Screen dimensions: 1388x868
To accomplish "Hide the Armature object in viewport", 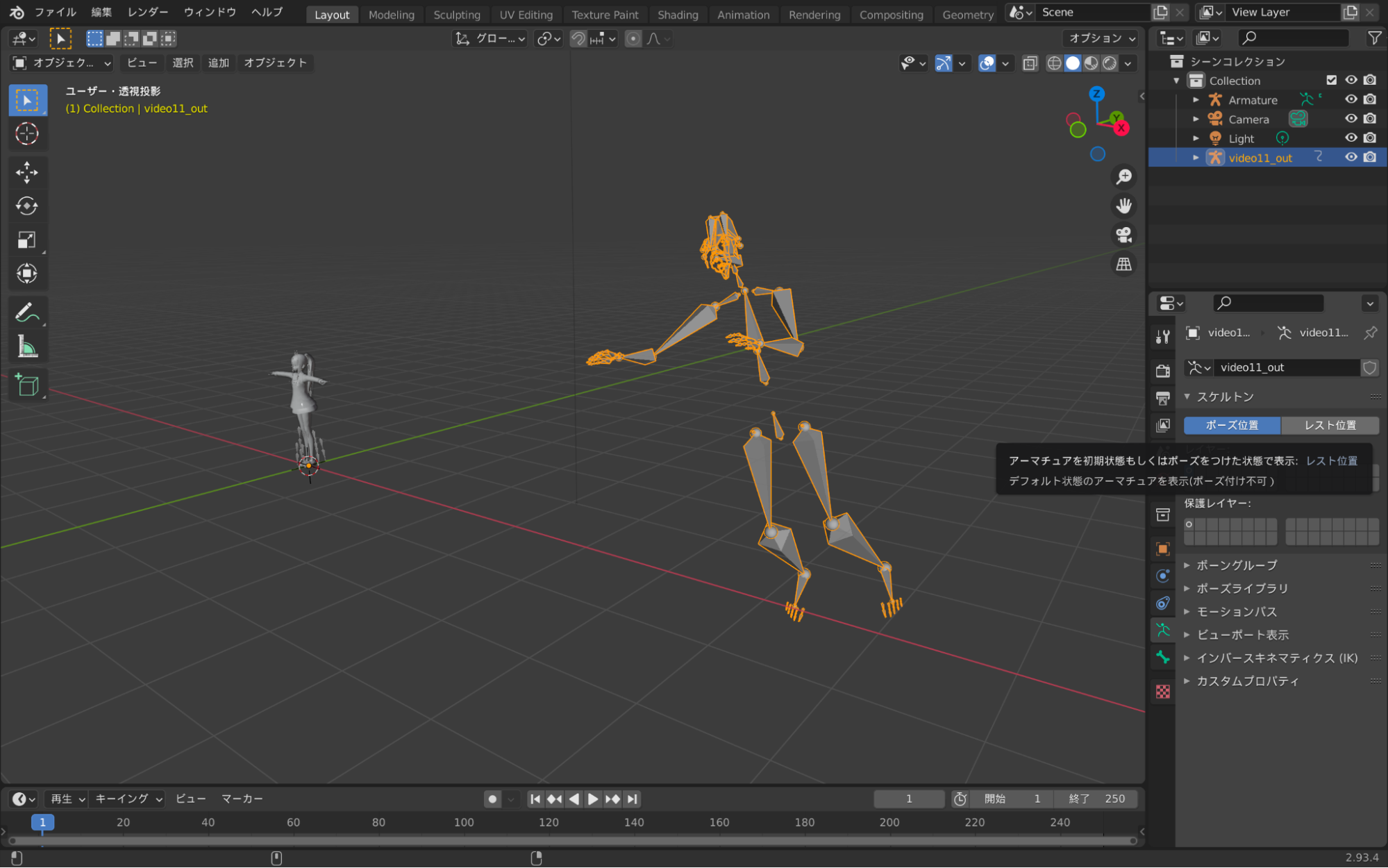I will click(x=1351, y=100).
